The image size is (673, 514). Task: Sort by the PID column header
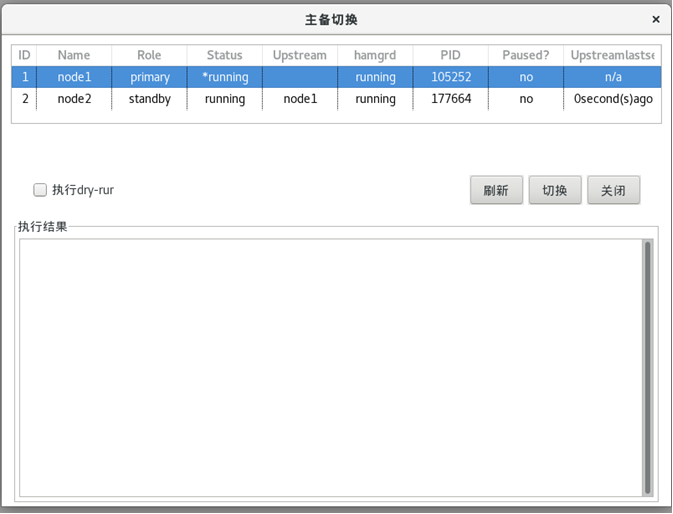450,55
